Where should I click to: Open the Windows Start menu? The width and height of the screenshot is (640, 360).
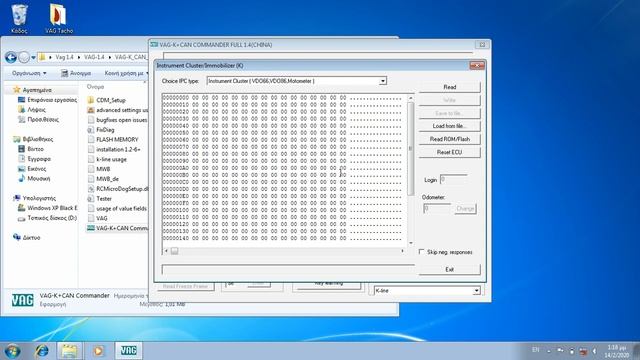point(12,351)
